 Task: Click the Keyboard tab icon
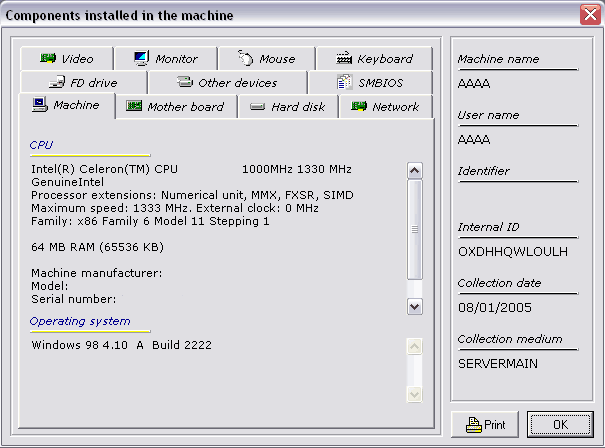[x=344, y=58]
